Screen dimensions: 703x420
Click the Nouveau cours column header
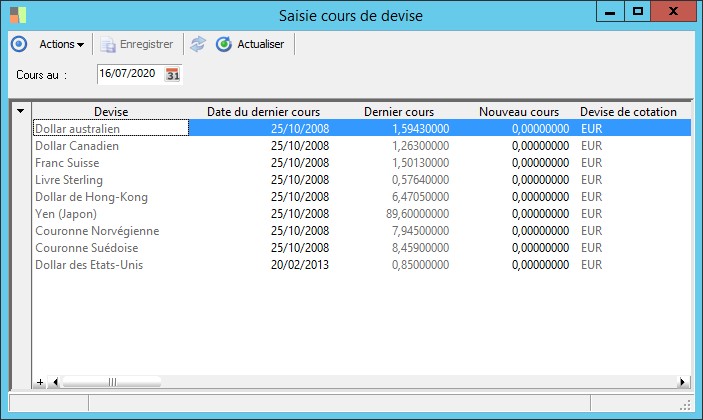pyautogui.click(x=518, y=111)
